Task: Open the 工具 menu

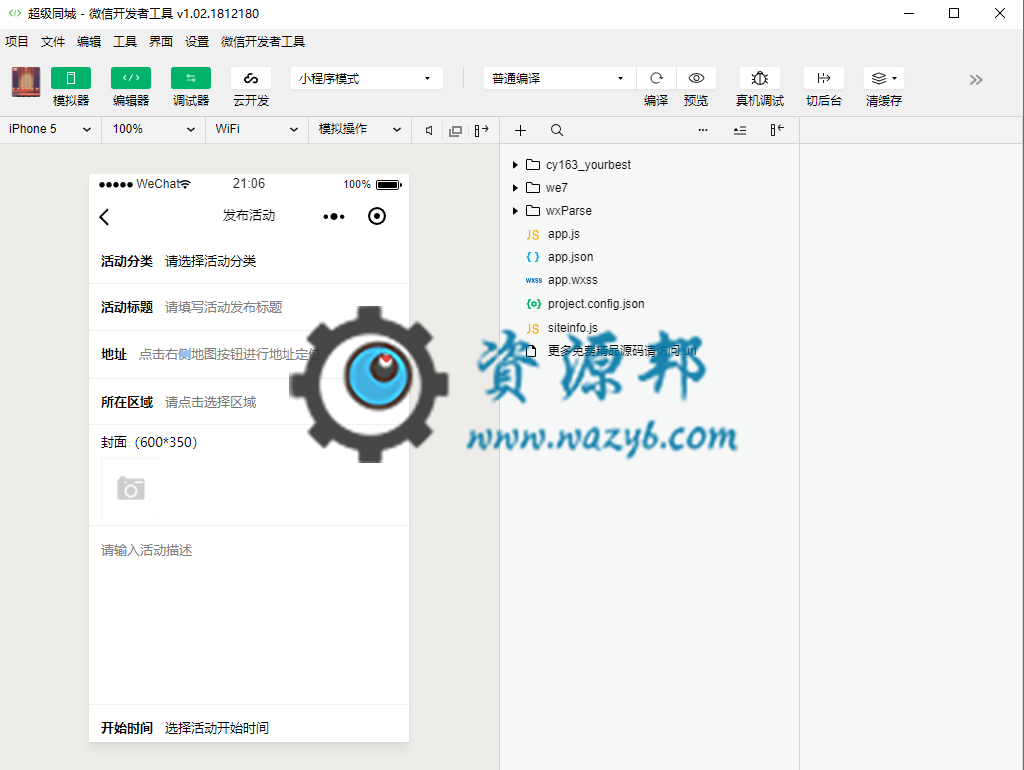Action: pyautogui.click(x=125, y=42)
